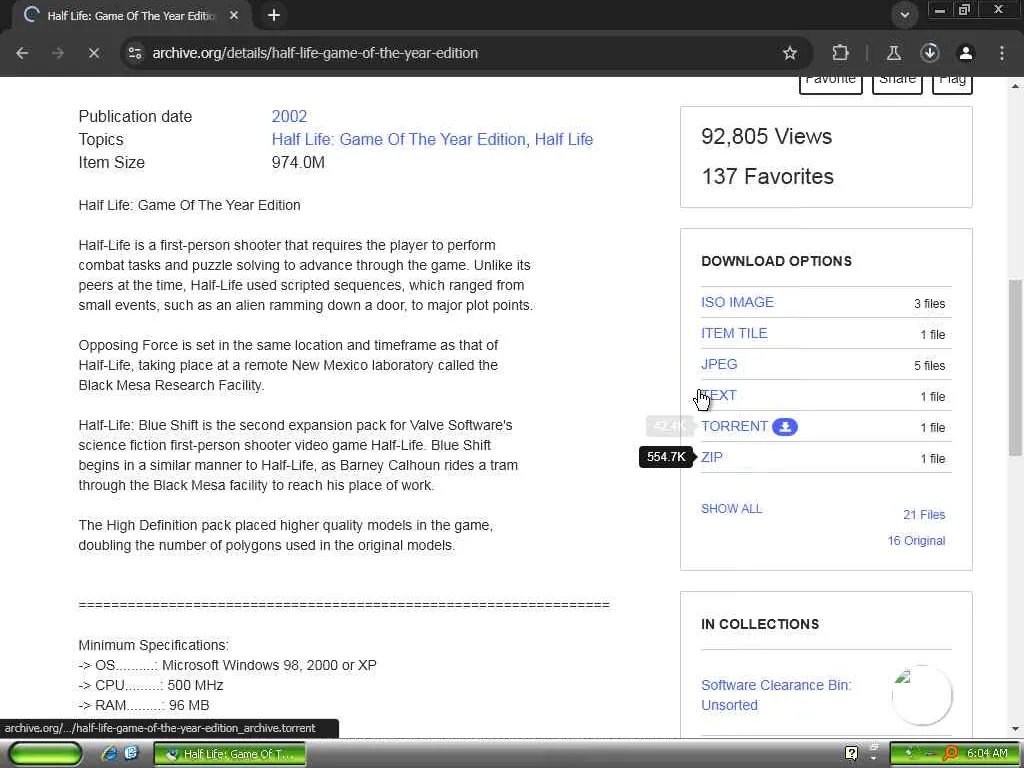Open the 2002 publication date link
This screenshot has width=1024, height=768.
[289, 116]
